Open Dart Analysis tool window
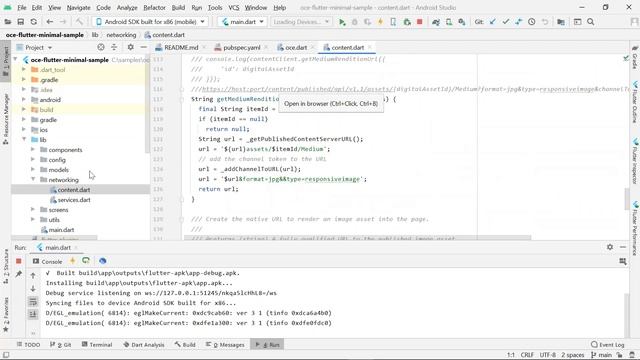Image resolution: width=640 pixels, height=360 pixels. click(x=144, y=344)
